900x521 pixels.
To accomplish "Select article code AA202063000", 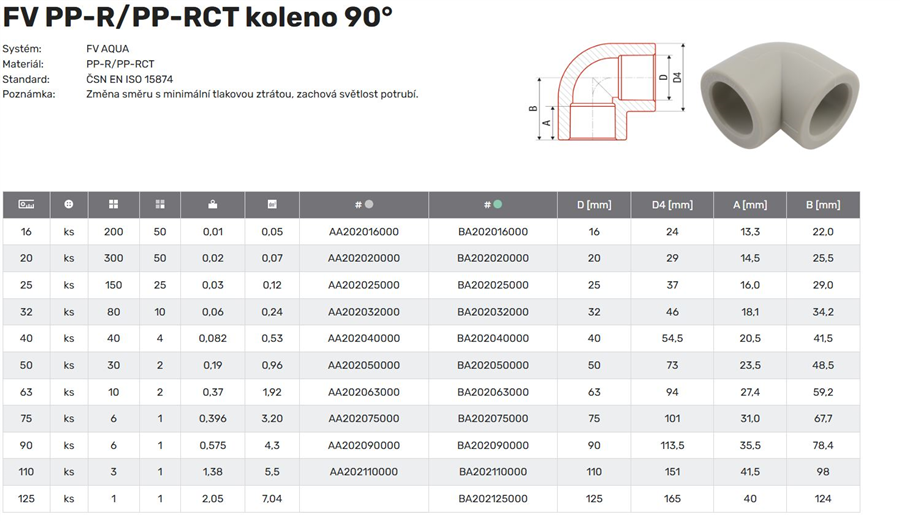I will (x=364, y=392).
